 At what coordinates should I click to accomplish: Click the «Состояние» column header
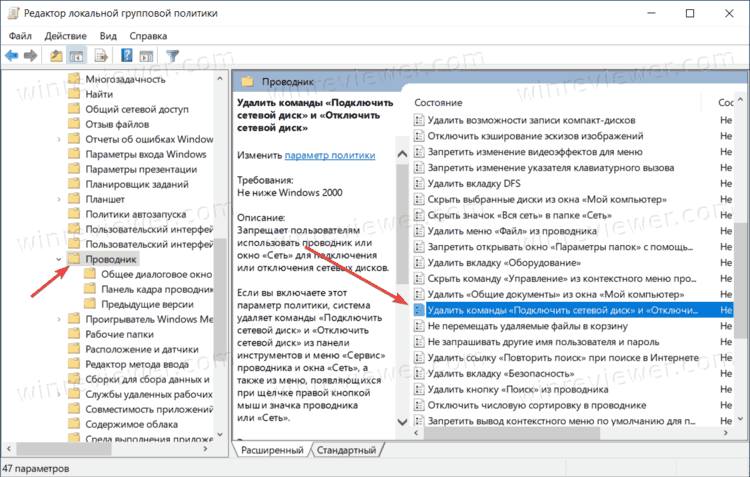tap(438, 102)
